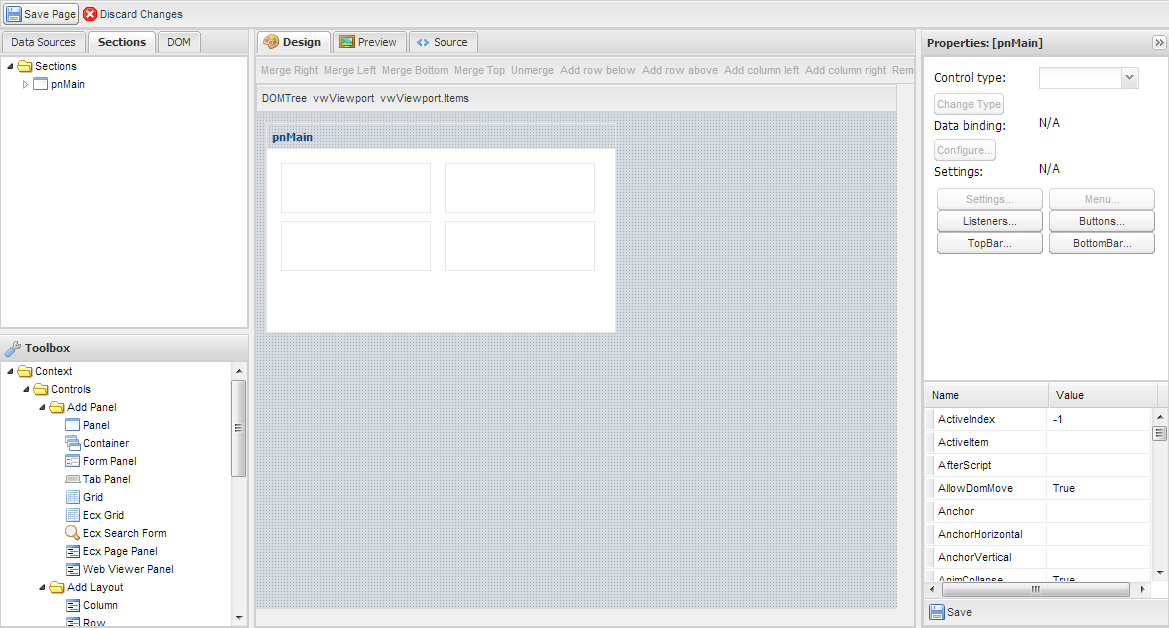
Task: Collapse the Controls toolbox node
Action: pyautogui.click(x=26, y=389)
